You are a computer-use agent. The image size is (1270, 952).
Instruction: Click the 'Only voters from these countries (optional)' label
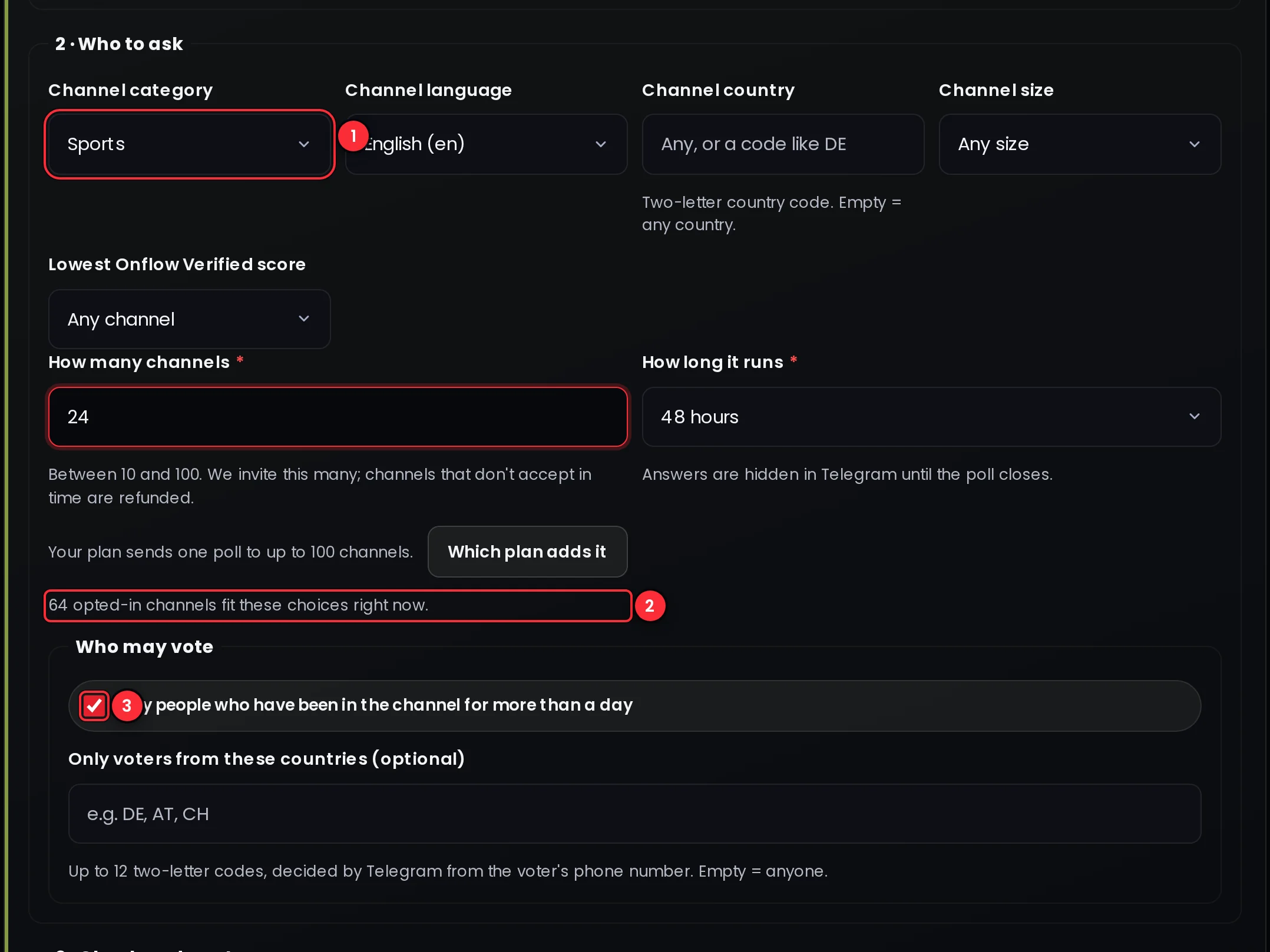click(x=266, y=759)
